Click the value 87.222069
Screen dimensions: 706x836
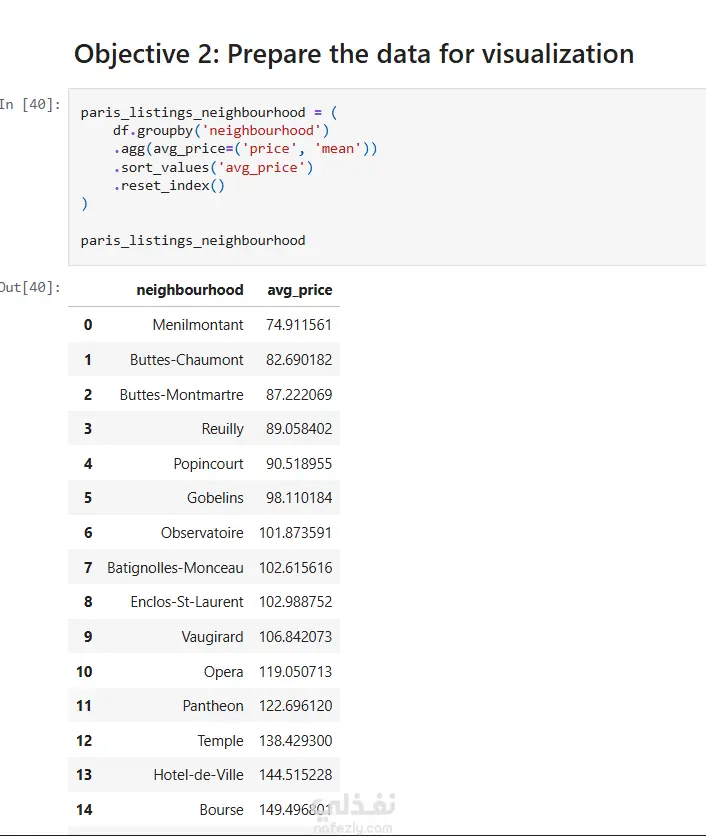pos(299,395)
